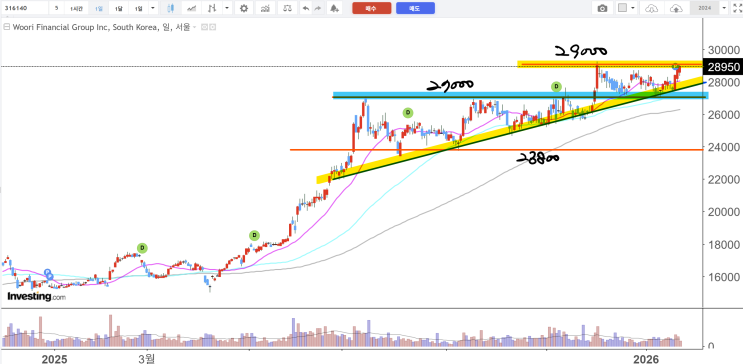Expand the chart layout dropdown arrow
743x364 pixels.
click(x=633, y=8)
